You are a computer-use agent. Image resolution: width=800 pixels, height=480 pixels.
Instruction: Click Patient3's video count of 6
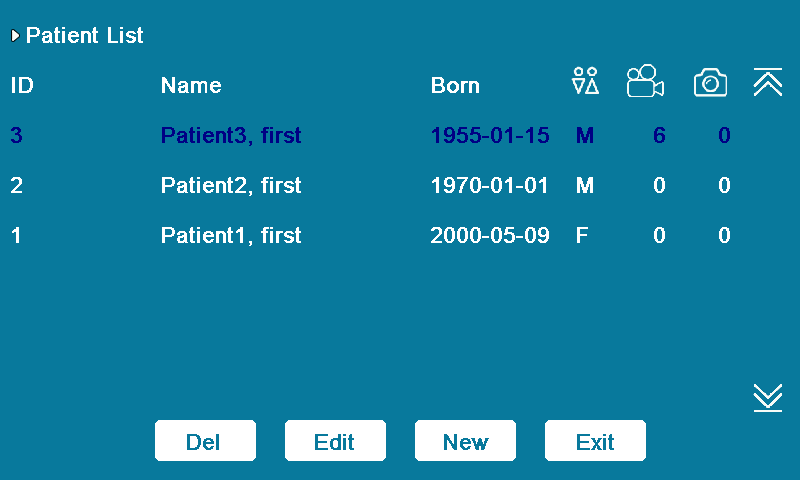point(659,135)
